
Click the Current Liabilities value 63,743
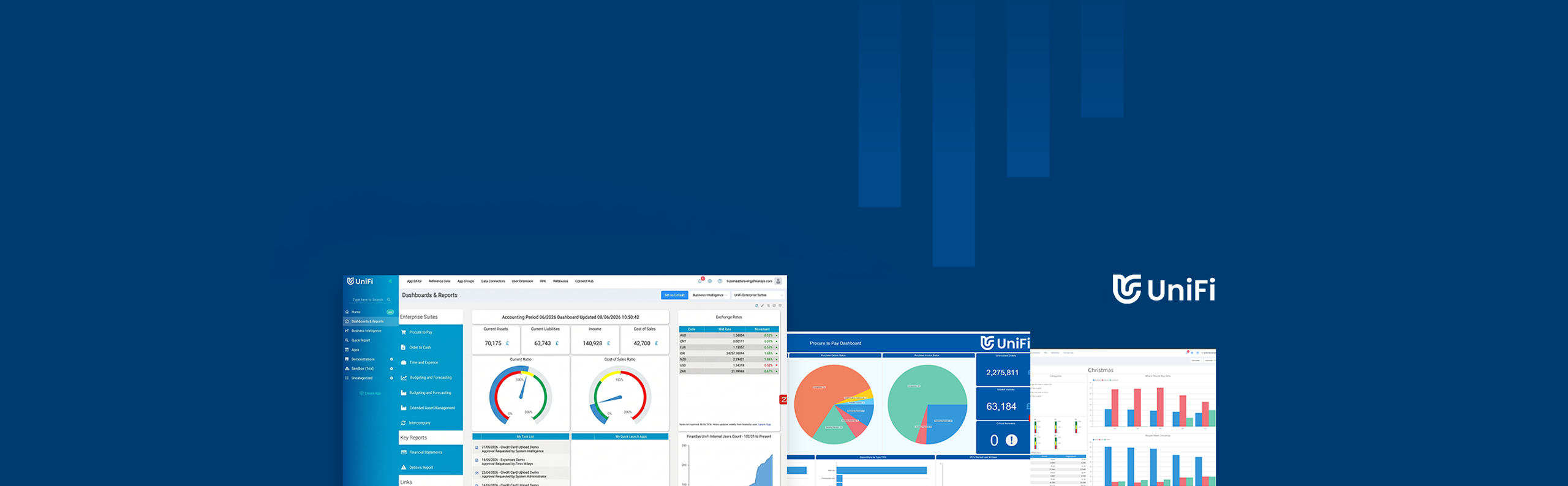543,343
